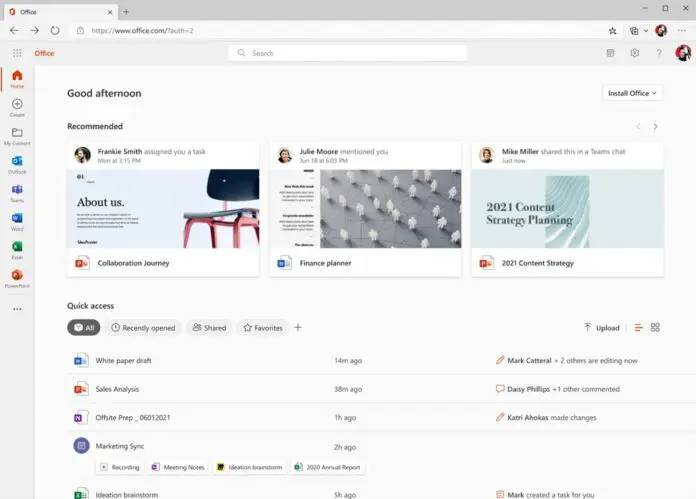This screenshot has height=499, width=696.
Task: Open the Ideation brainstorm chip
Action: coord(249,467)
